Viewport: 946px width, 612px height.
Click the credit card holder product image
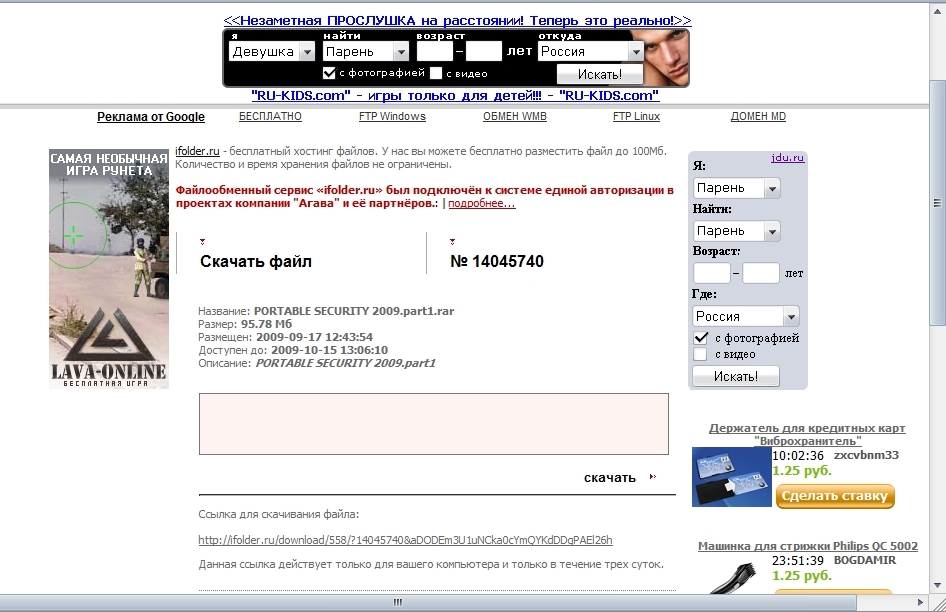pyautogui.click(x=731, y=477)
